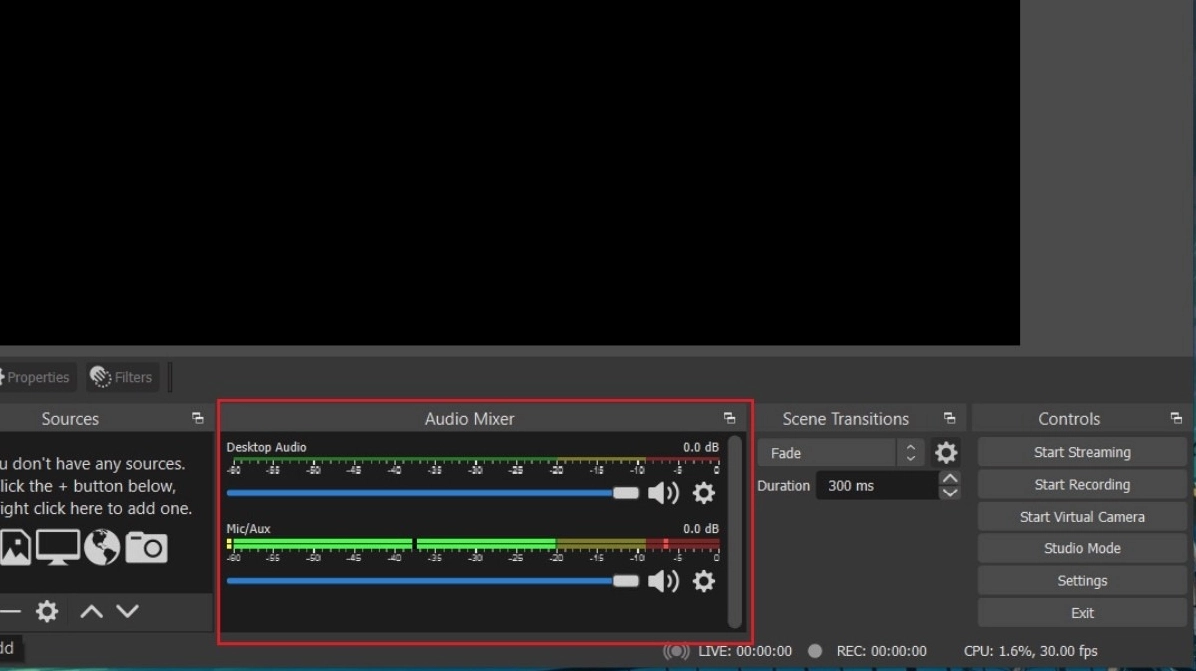The height and width of the screenshot is (671, 1196).
Task: Click the display capture monitor icon
Action: click(58, 547)
